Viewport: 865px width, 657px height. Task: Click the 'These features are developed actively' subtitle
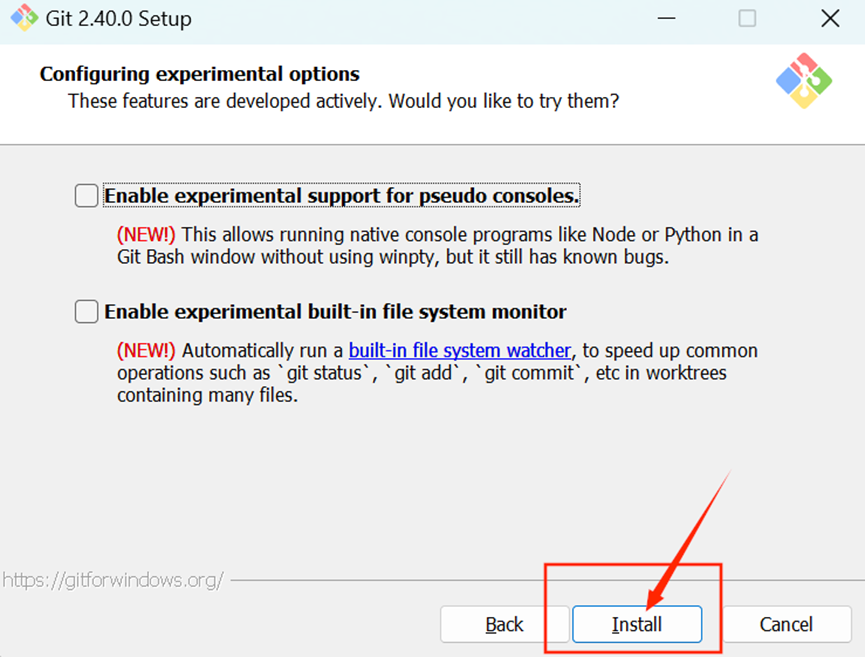click(x=343, y=101)
